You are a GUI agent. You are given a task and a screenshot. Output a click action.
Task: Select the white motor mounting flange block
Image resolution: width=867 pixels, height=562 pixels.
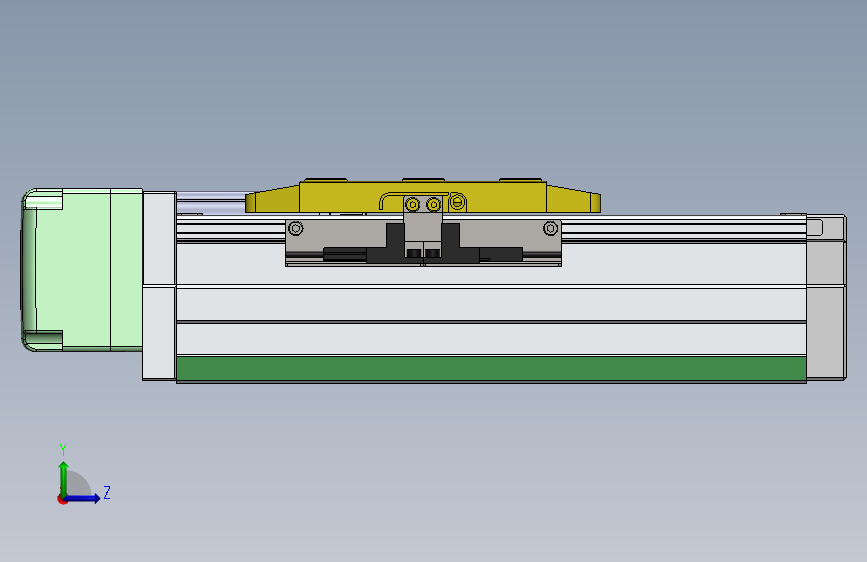tap(159, 286)
